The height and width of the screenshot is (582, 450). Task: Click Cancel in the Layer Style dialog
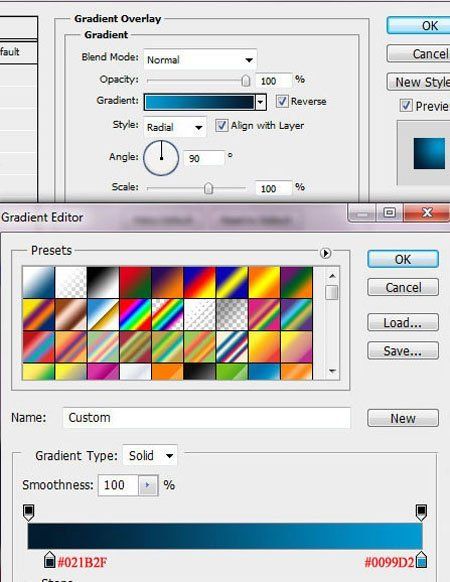pyautogui.click(x=418, y=54)
